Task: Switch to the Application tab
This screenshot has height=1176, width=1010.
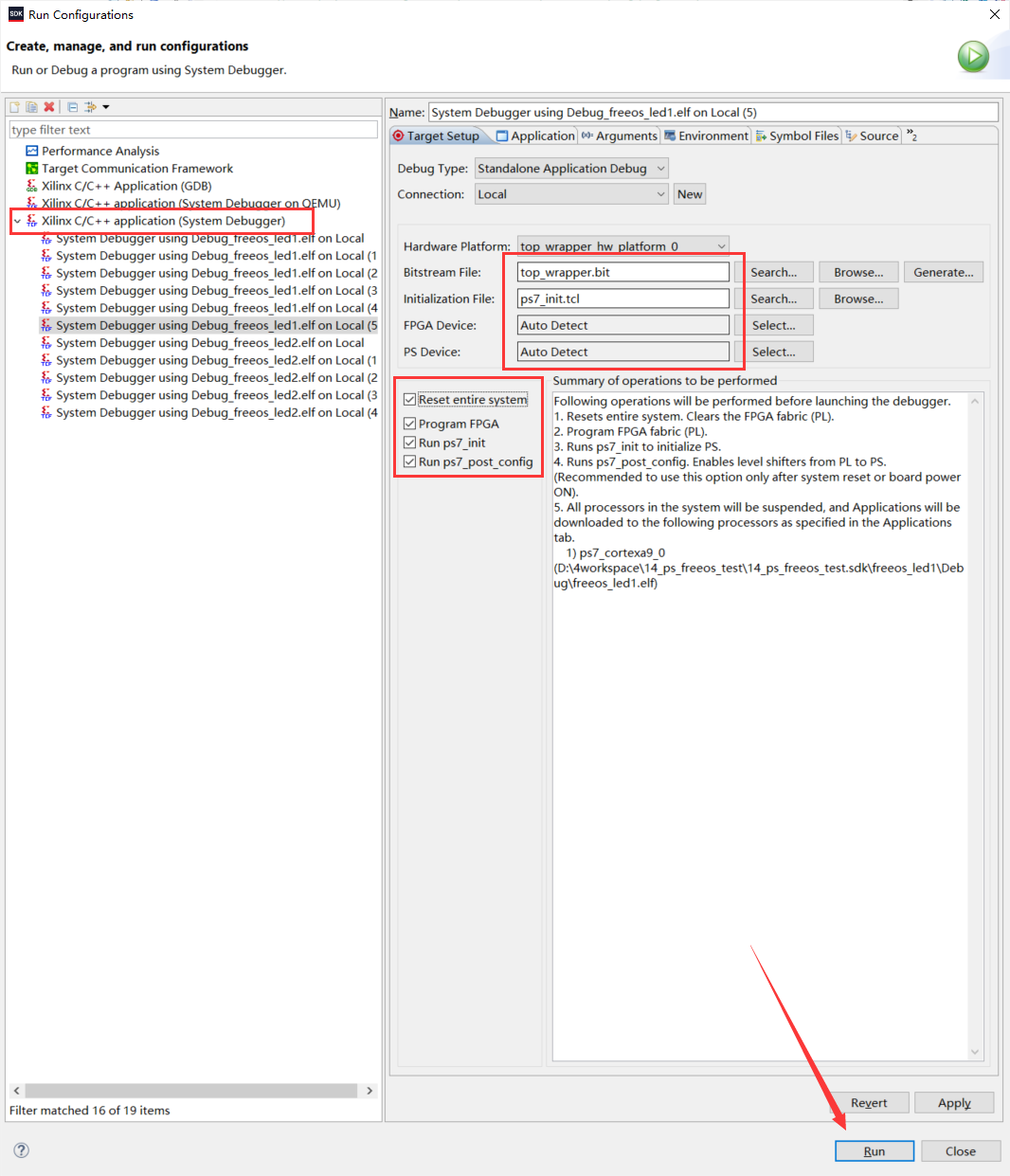Action: point(535,136)
